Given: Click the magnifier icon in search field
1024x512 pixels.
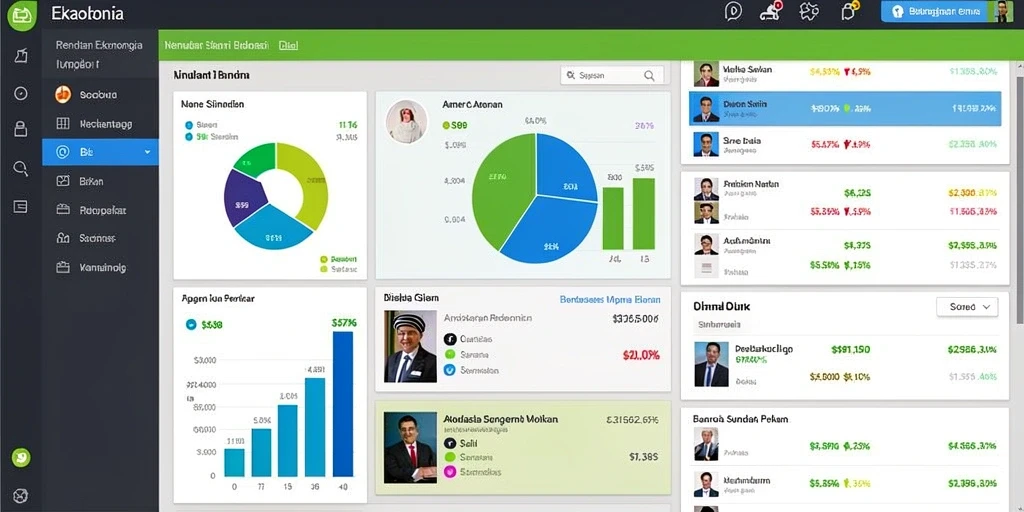Looking at the screenshot, I should click(649, 76).
